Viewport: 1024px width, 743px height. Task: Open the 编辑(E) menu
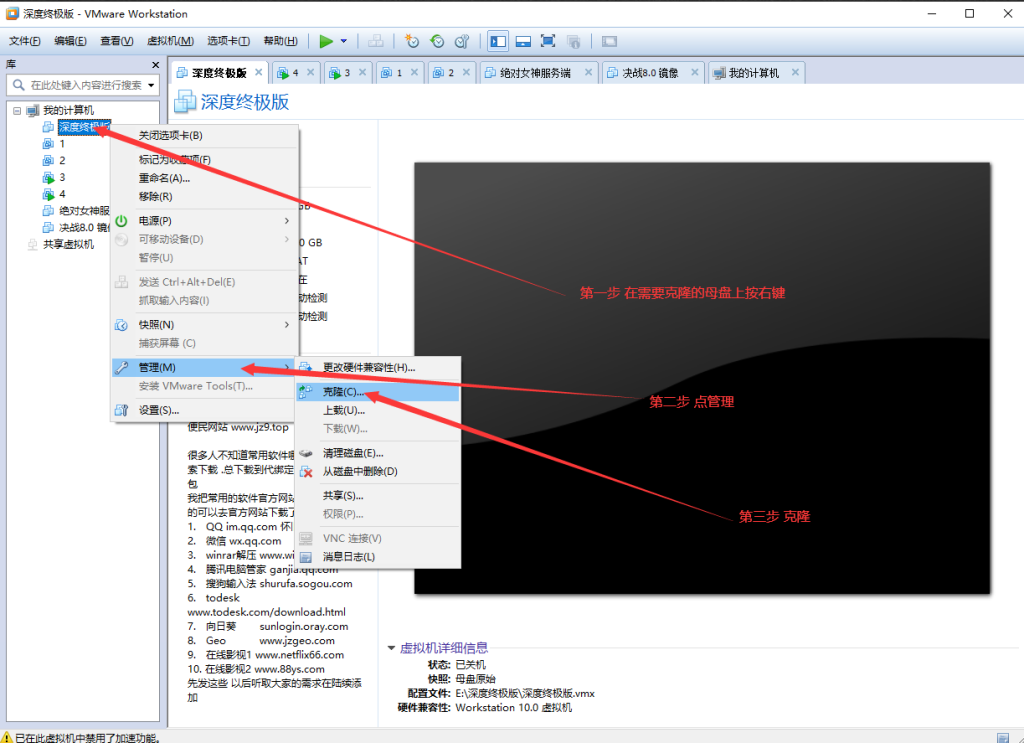click(70, 41)
